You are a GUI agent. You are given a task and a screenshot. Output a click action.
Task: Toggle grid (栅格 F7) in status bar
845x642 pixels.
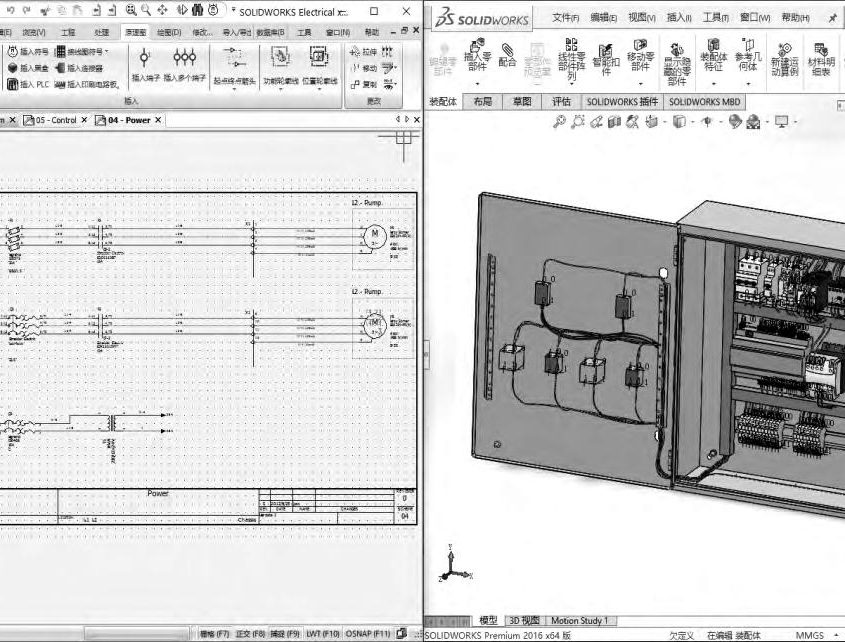pyautogui.click(x=214, y=633)
